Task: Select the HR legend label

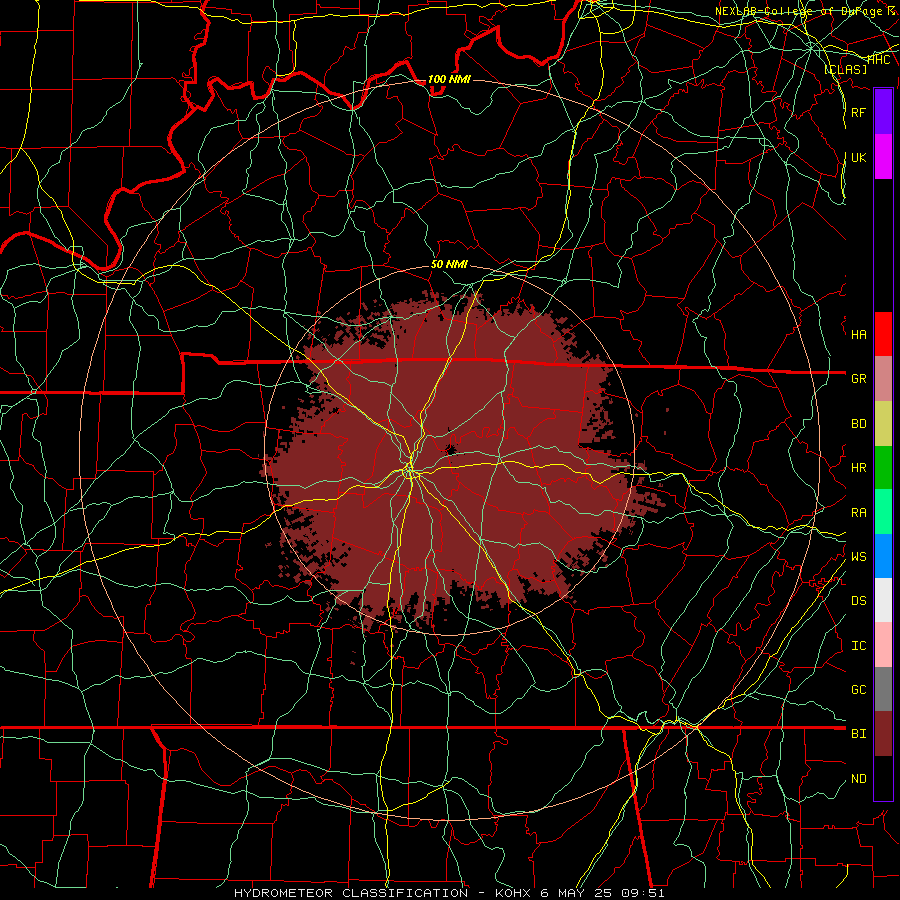Action: point(859,468)
